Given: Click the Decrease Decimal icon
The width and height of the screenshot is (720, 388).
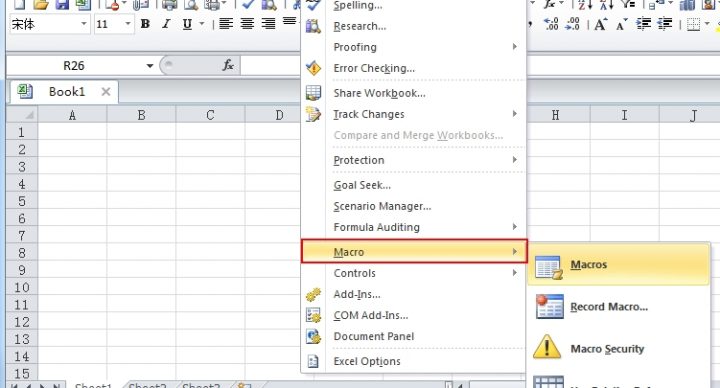Looking at the screenshot, I should pos(573,24).
